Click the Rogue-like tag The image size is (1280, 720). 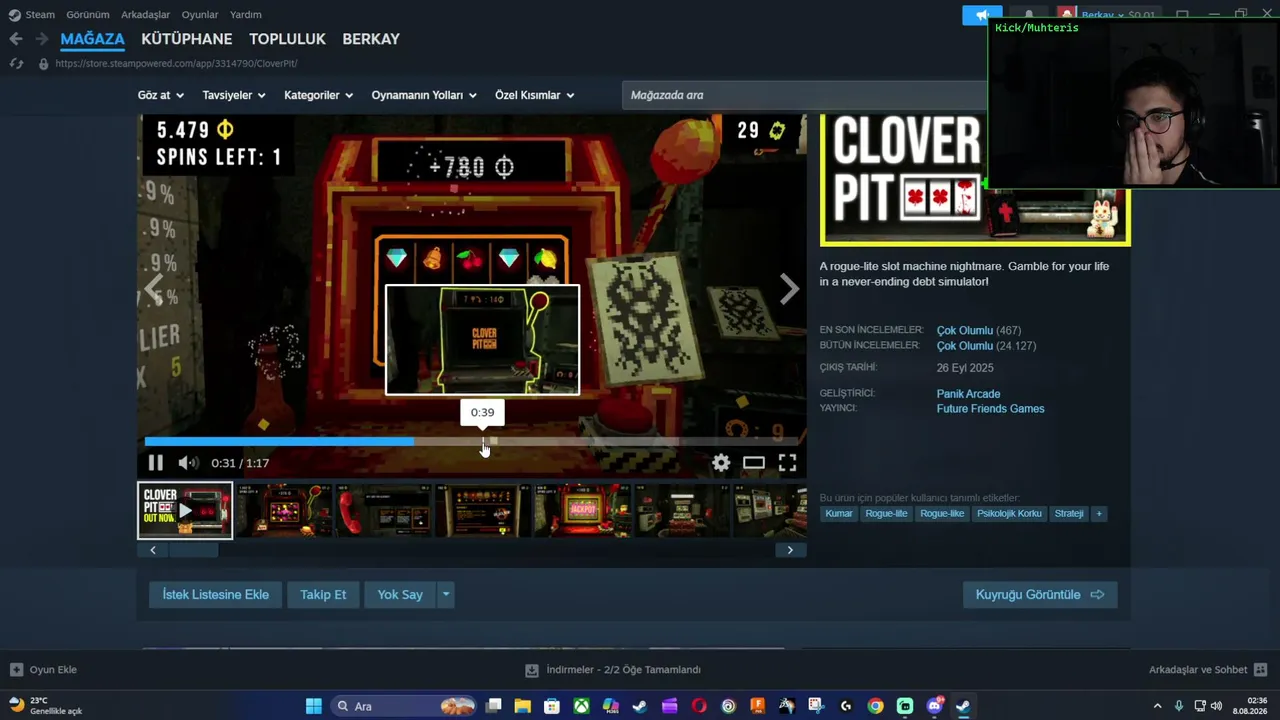point(942,514)
